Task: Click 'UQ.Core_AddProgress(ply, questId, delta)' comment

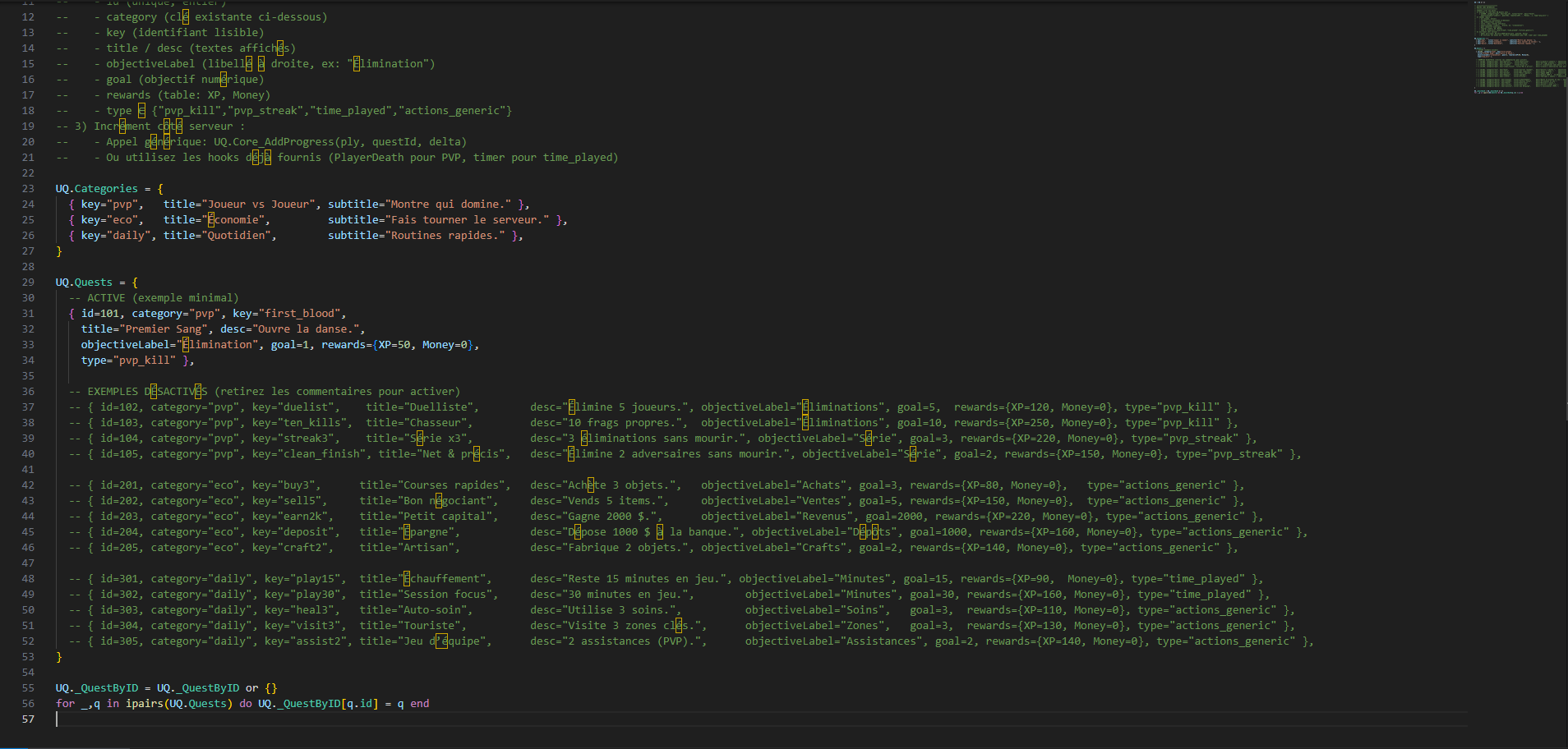Action: pyautogui.click(x=340, y=142)
